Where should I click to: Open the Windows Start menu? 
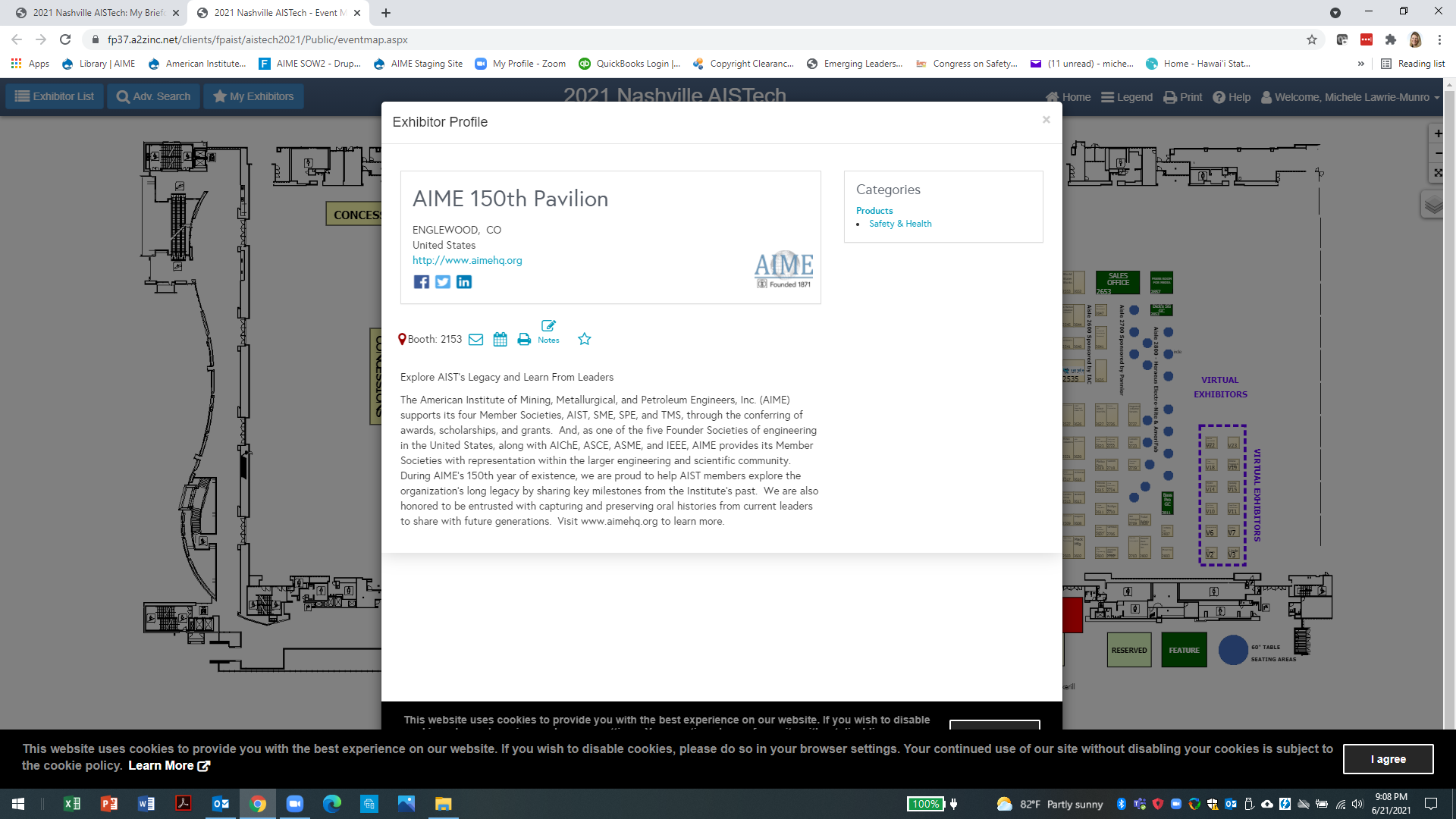pos(18,804)
